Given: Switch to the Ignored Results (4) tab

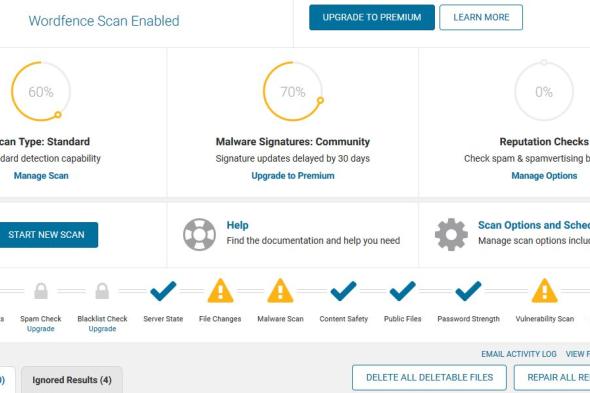Looking at the screenshot, I should pos(72,380).
